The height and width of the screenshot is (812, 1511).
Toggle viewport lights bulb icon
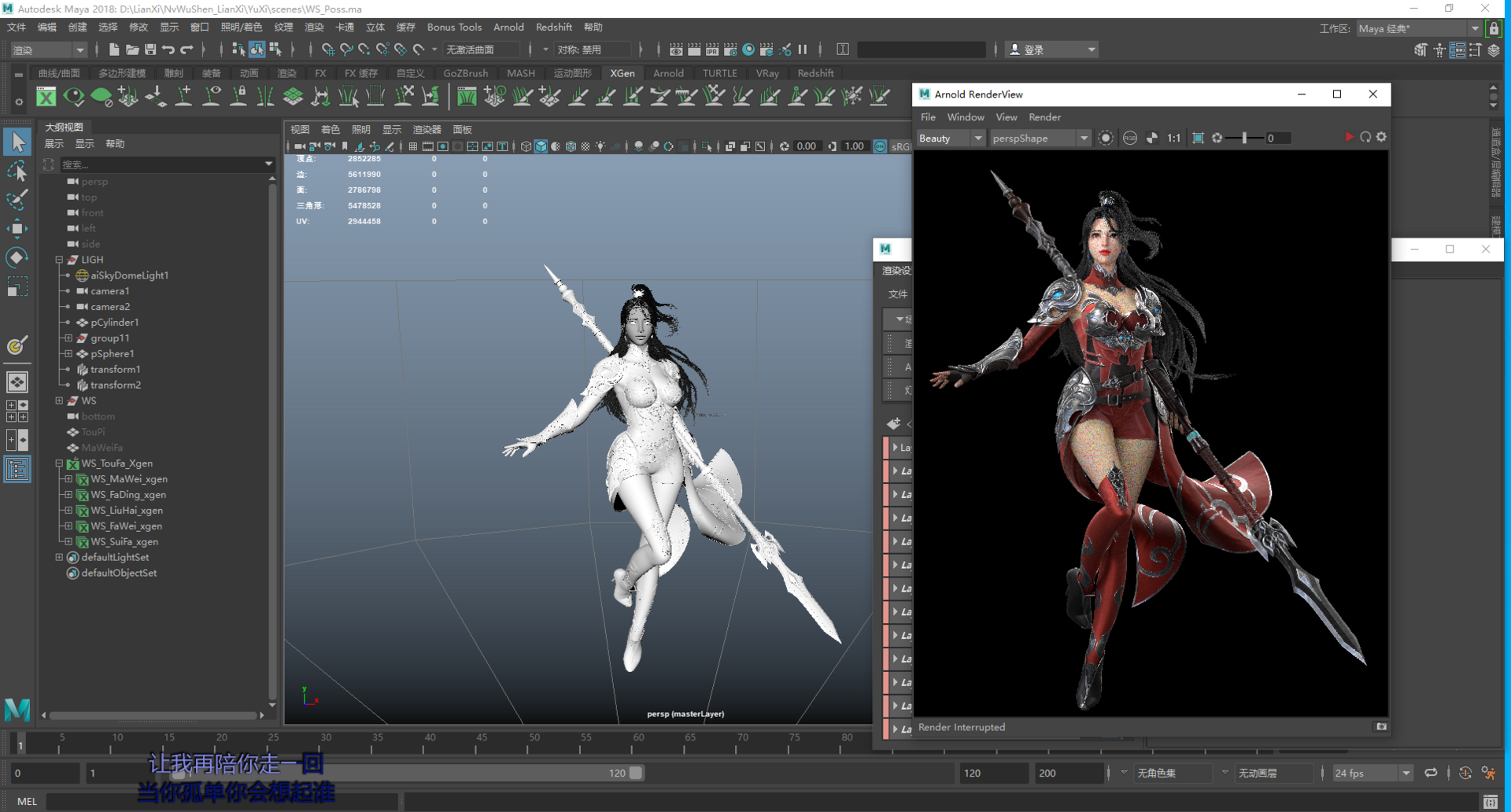click(x=600, y=146)
